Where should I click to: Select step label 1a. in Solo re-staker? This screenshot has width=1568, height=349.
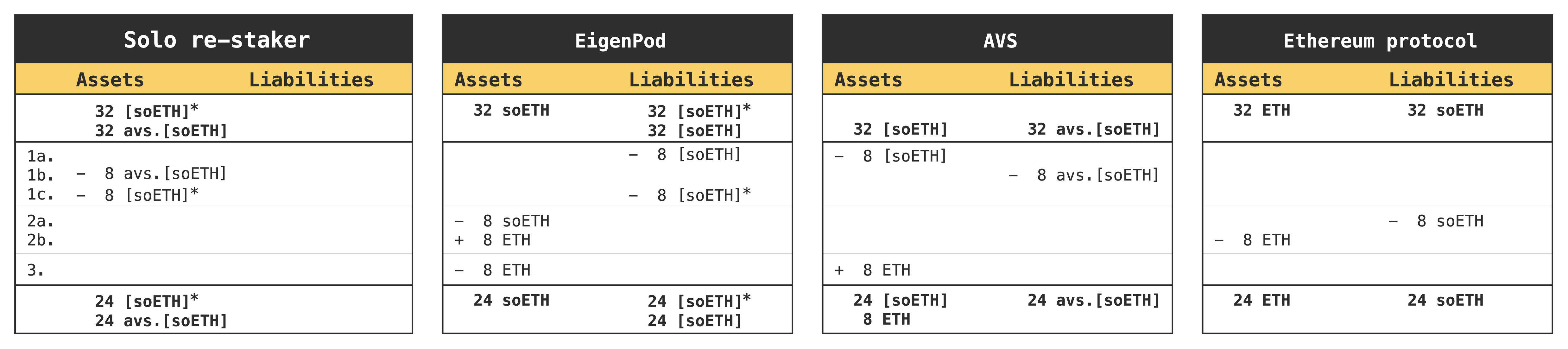[40, 156]
